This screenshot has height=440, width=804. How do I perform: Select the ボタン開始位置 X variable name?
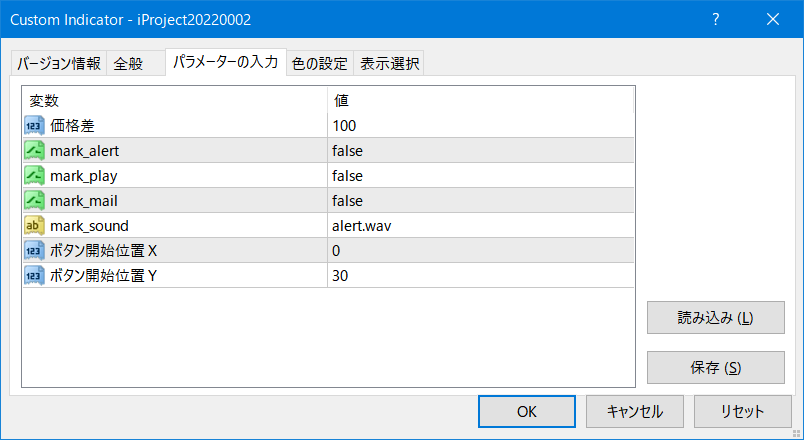pos(103,251)
